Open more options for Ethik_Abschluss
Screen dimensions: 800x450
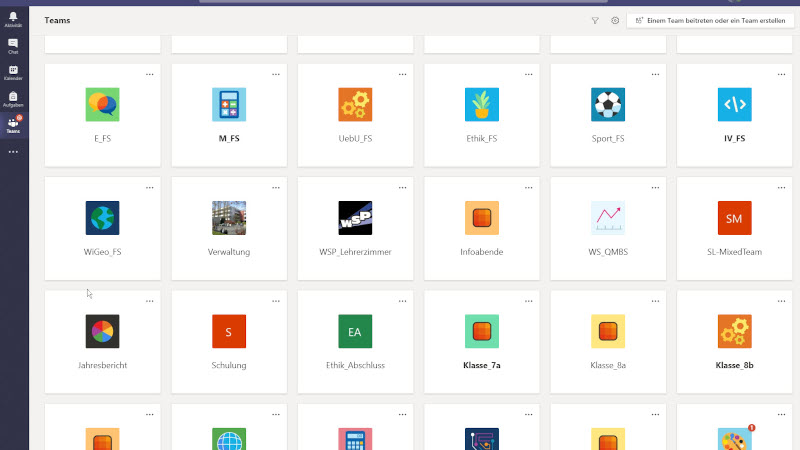coord(403,301)
